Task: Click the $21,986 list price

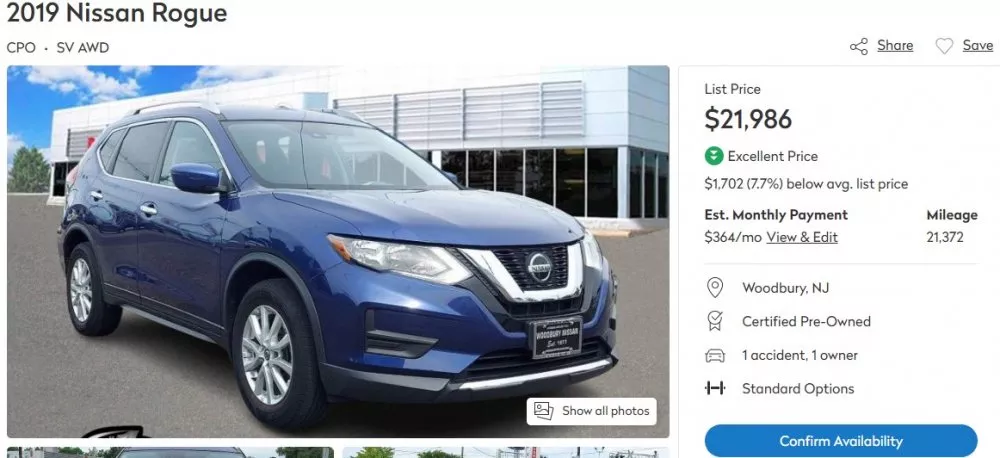Action: pyautogui.click(x=748, y=119)
